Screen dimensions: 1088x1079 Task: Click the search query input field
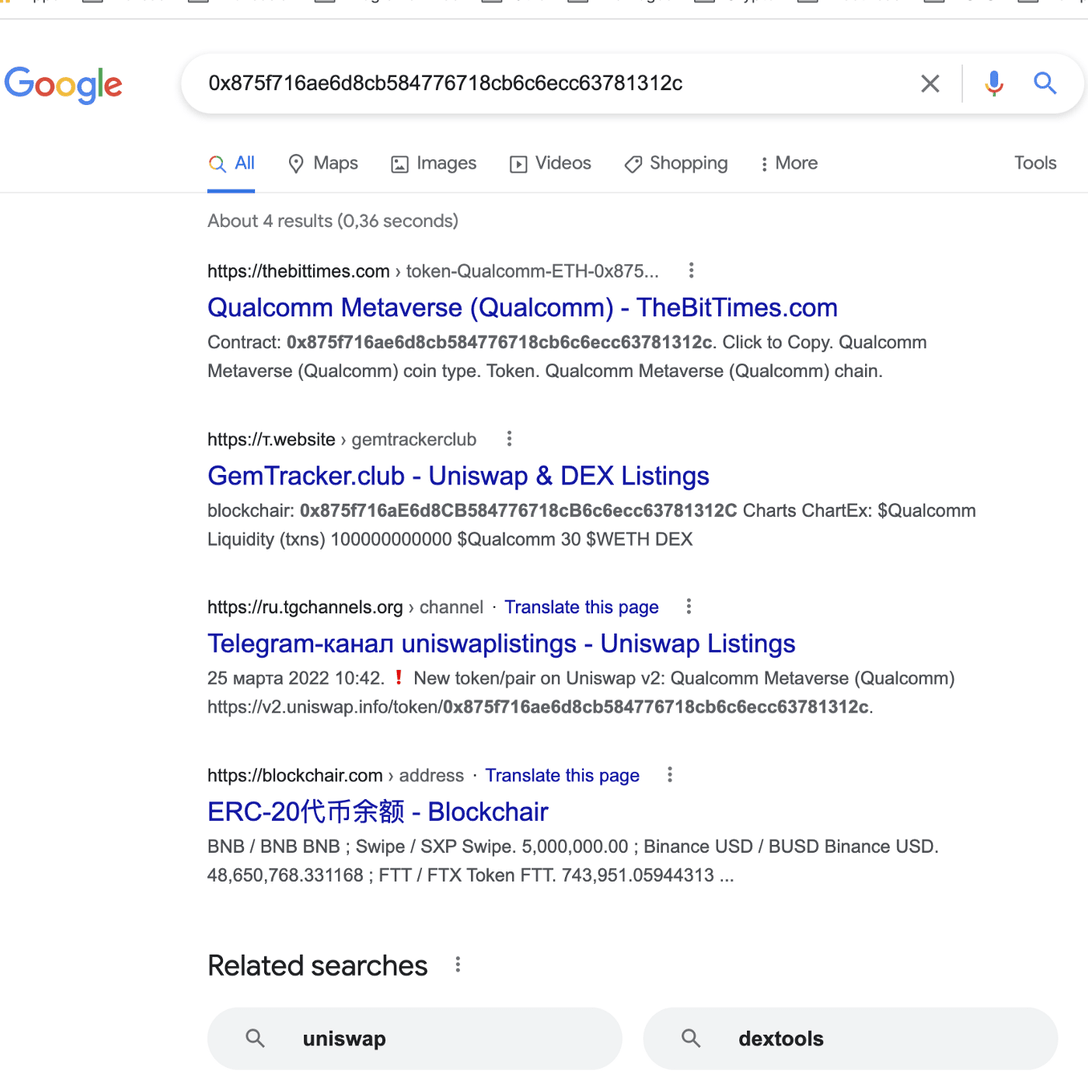[x=550, y=84]
